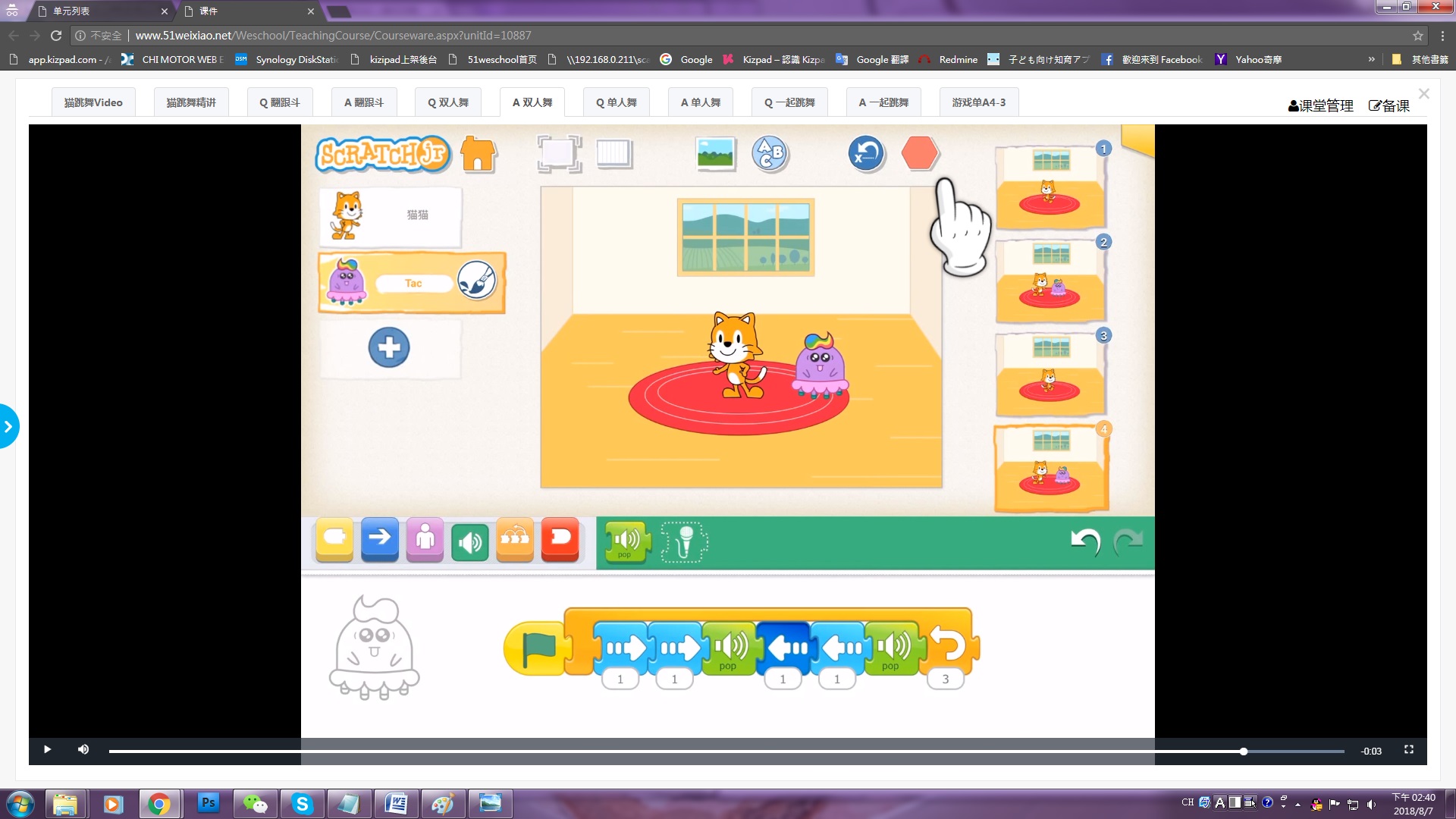The width and height of the screenshot is (1456, 819).
Task: Expand the blue side panel arrow
Action: [x=8, y=427]
